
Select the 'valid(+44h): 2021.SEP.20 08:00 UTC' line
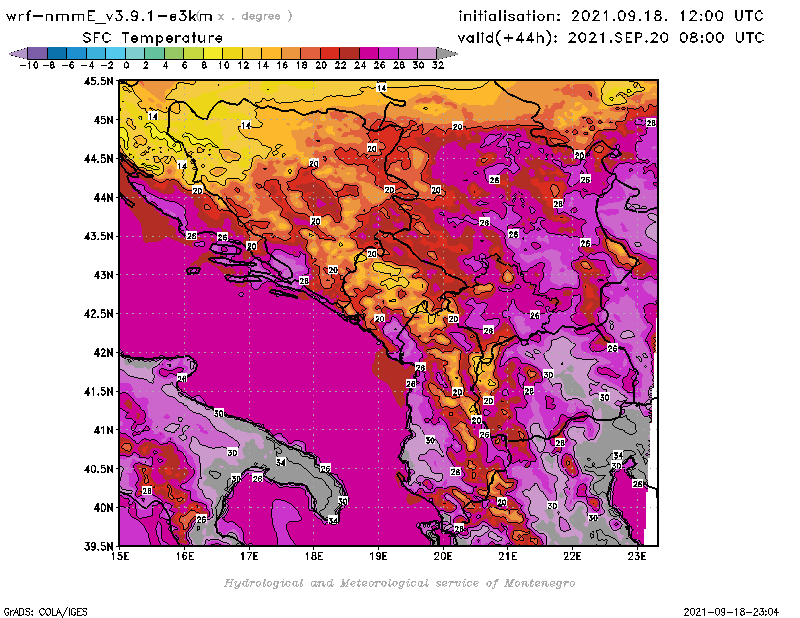pyautogui.click(x=611, y=37)
